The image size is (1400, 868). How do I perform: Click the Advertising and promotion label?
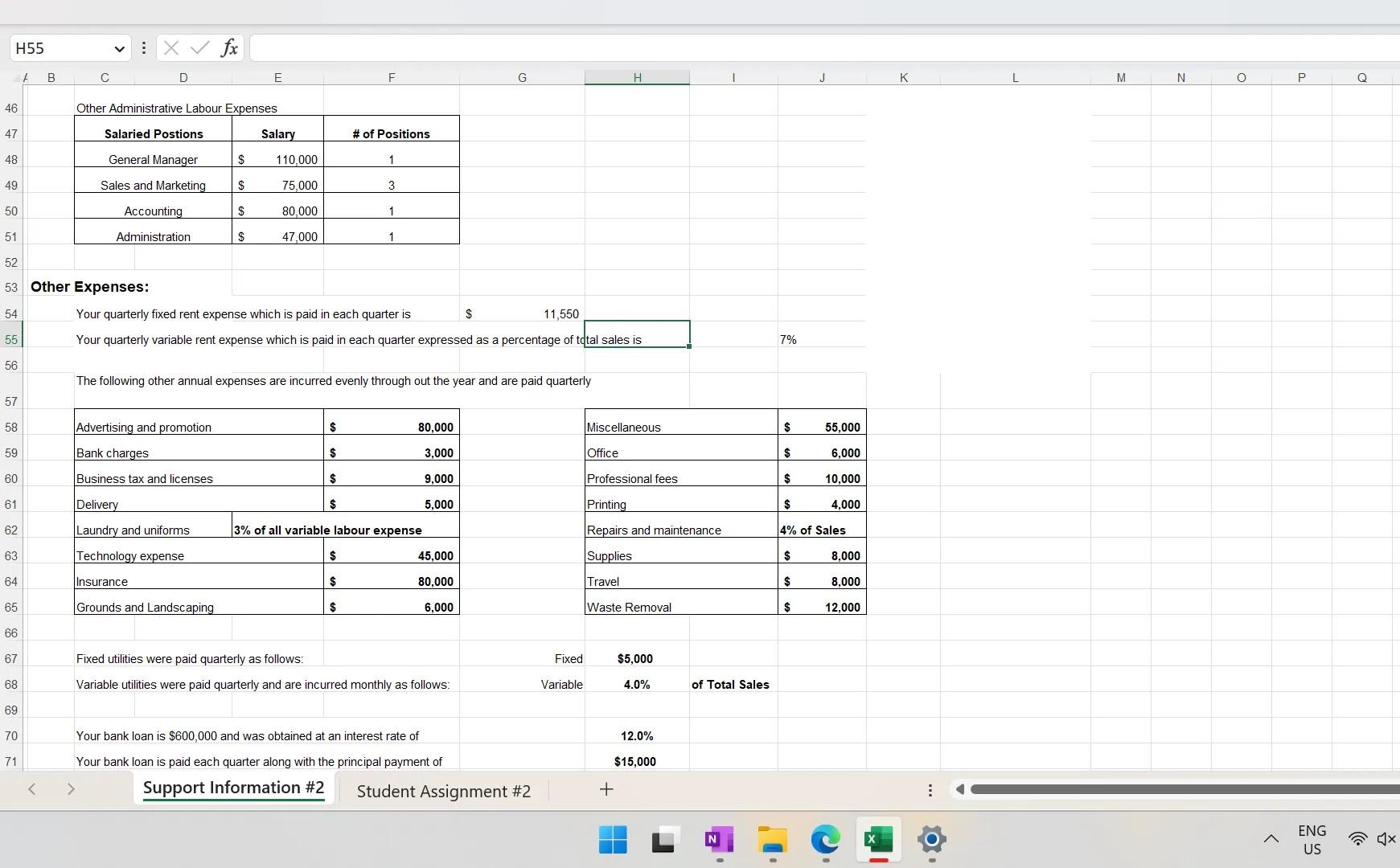coord(144,428)
